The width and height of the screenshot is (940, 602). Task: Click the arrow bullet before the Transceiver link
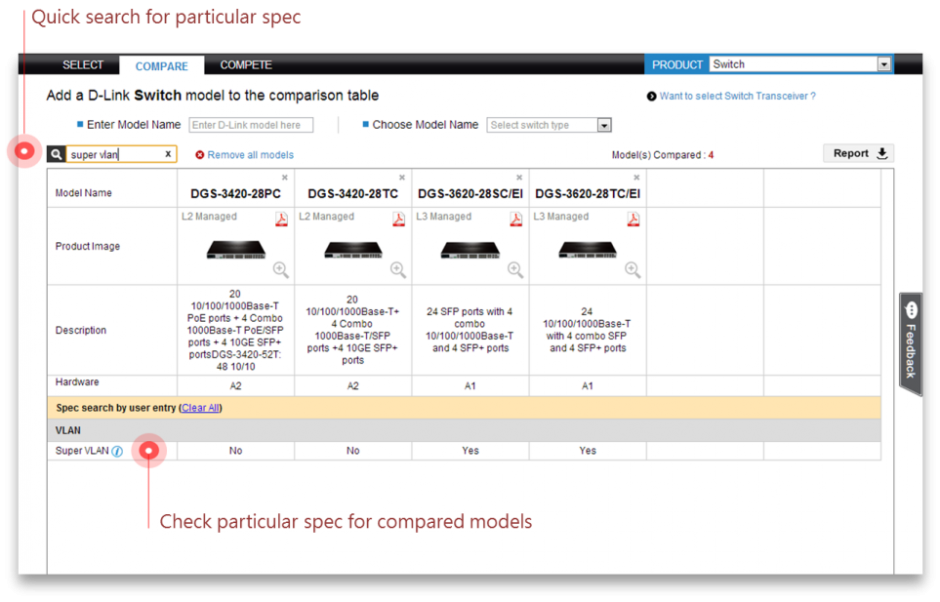[652, 97]
